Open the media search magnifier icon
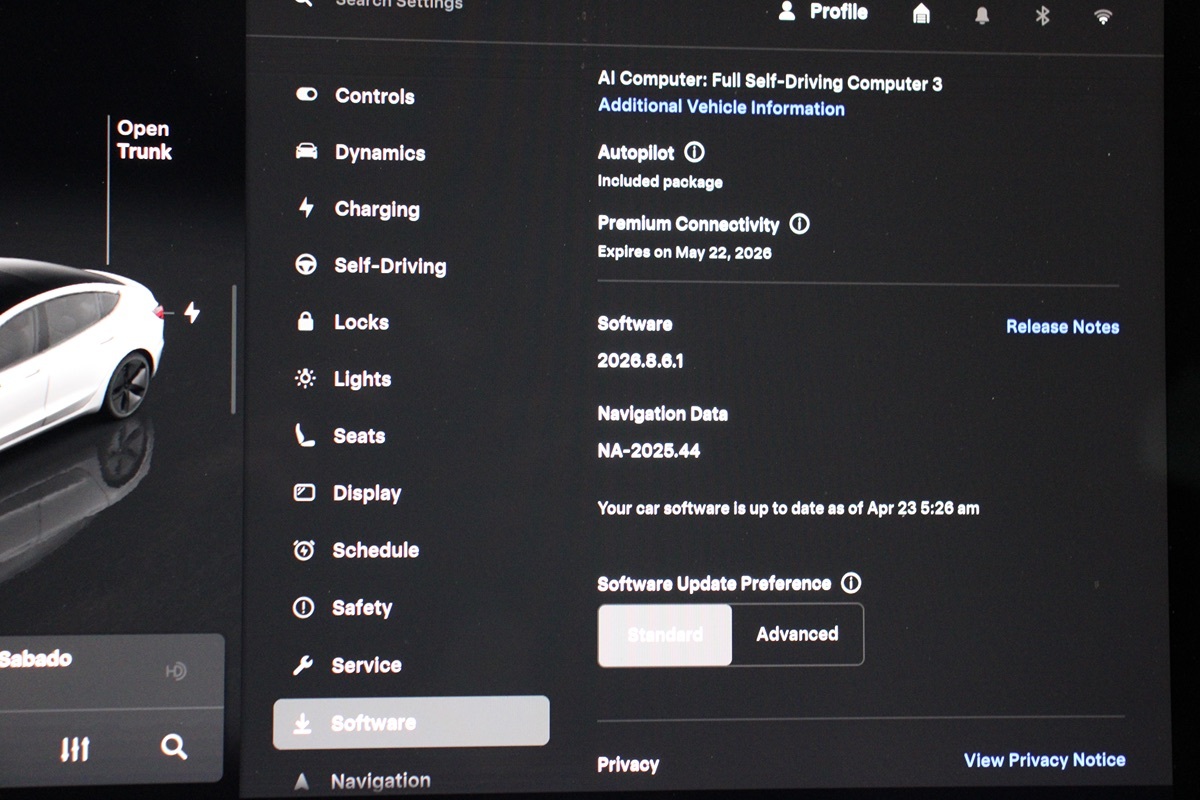1200x800 pixels. pos(174,746)
